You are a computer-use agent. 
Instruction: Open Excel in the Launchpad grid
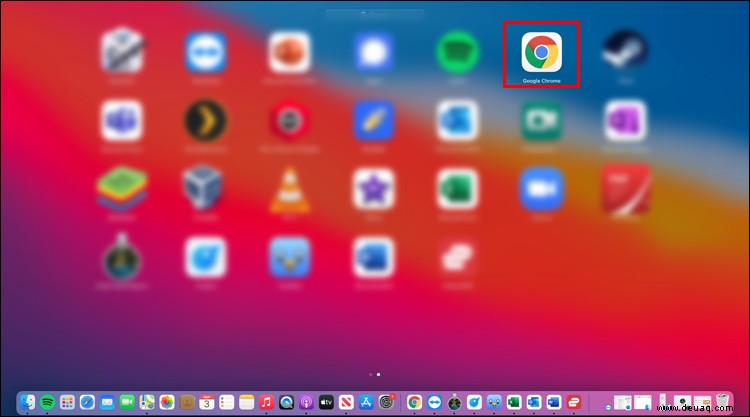pyautogui.click(x=457, y=189)
